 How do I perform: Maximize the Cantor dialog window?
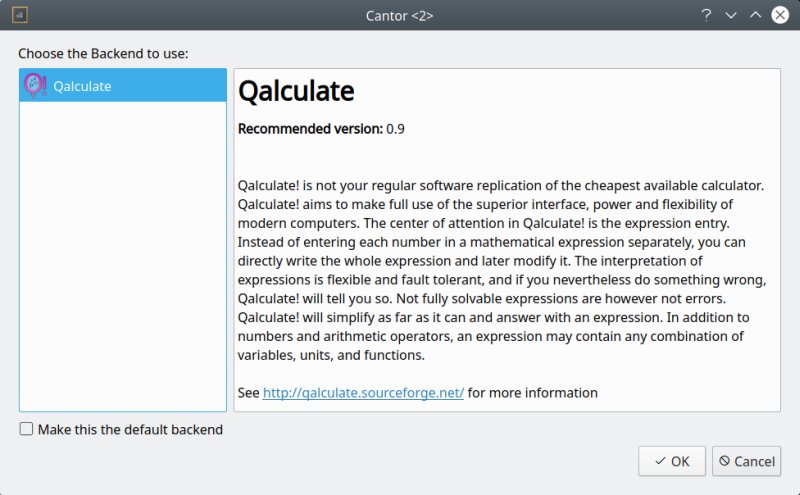[x=756, y=15]
